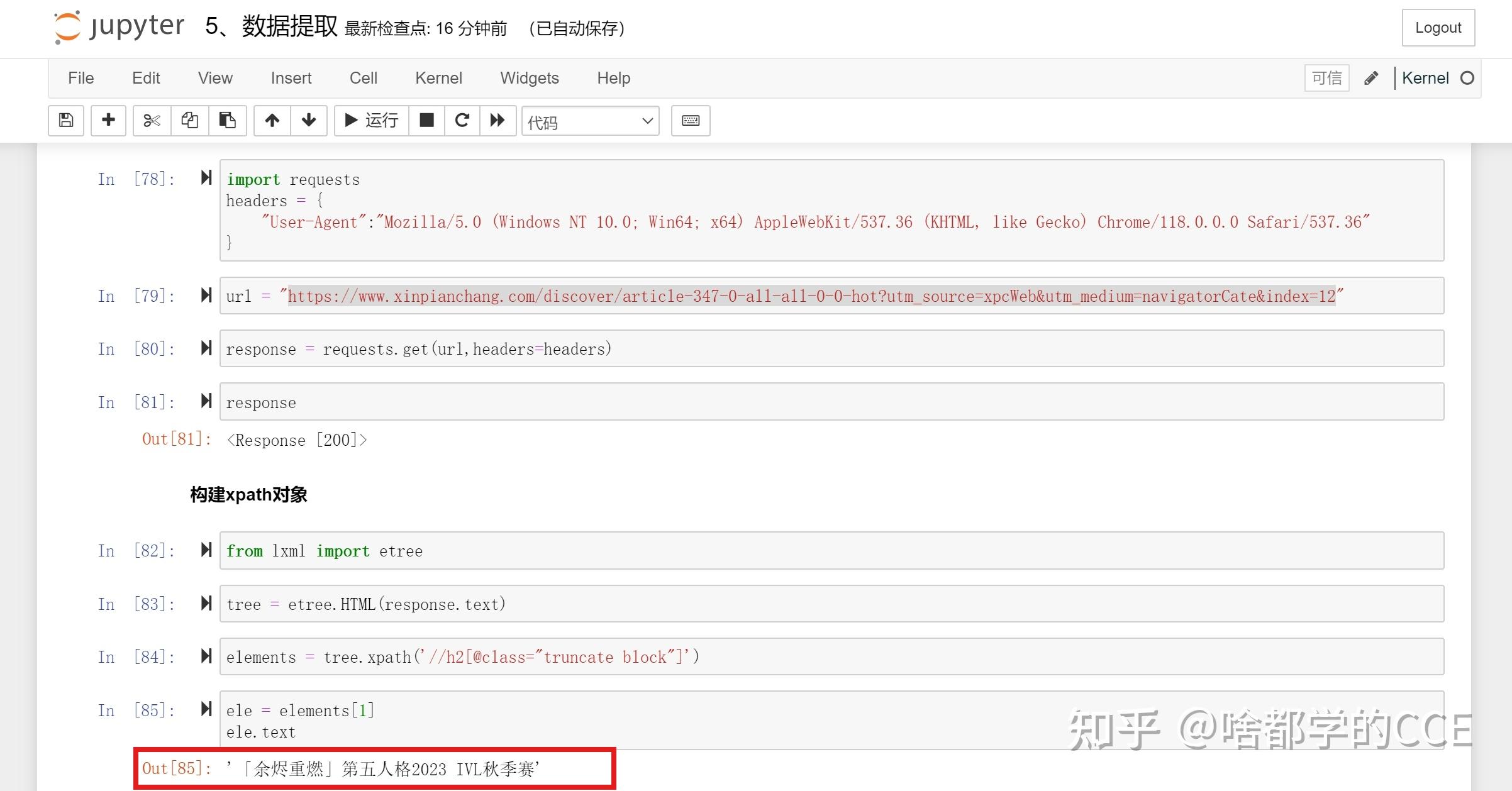Click the Out[85] output text
This screenshot has height=791, width=1512.
pyautogui.click(x=383, y=769)
